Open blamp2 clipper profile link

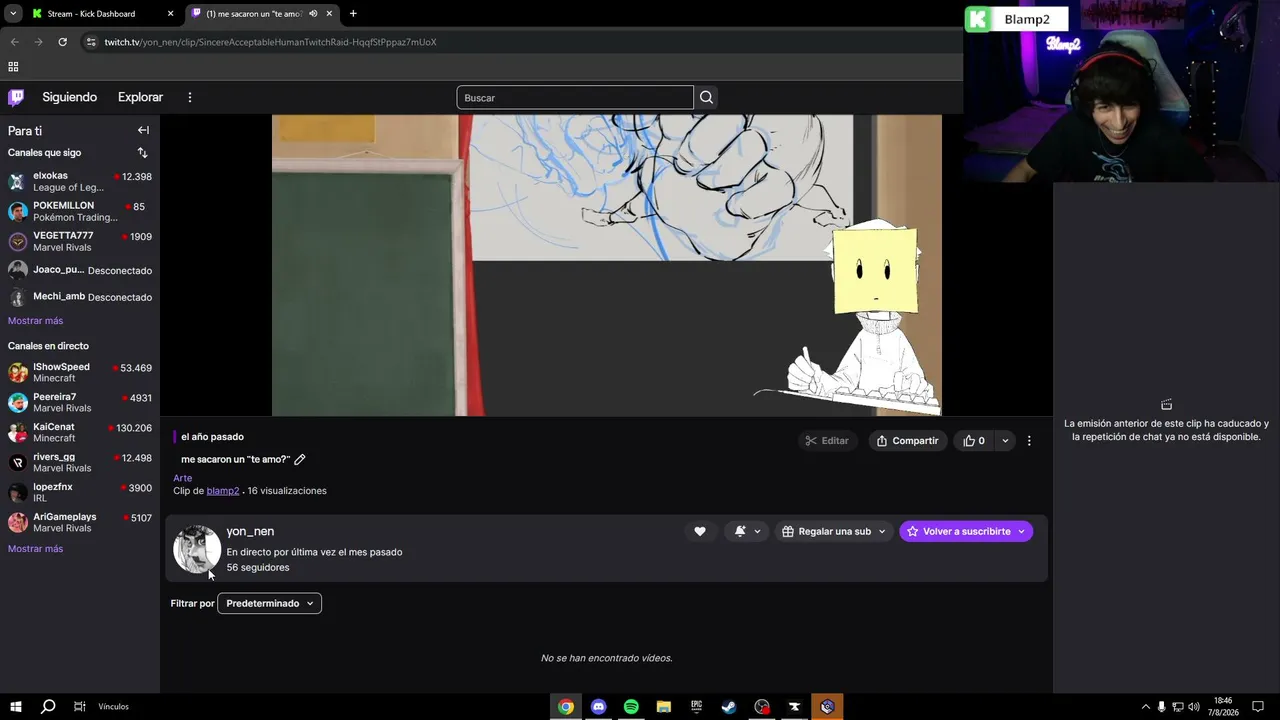tap(223, 491)
